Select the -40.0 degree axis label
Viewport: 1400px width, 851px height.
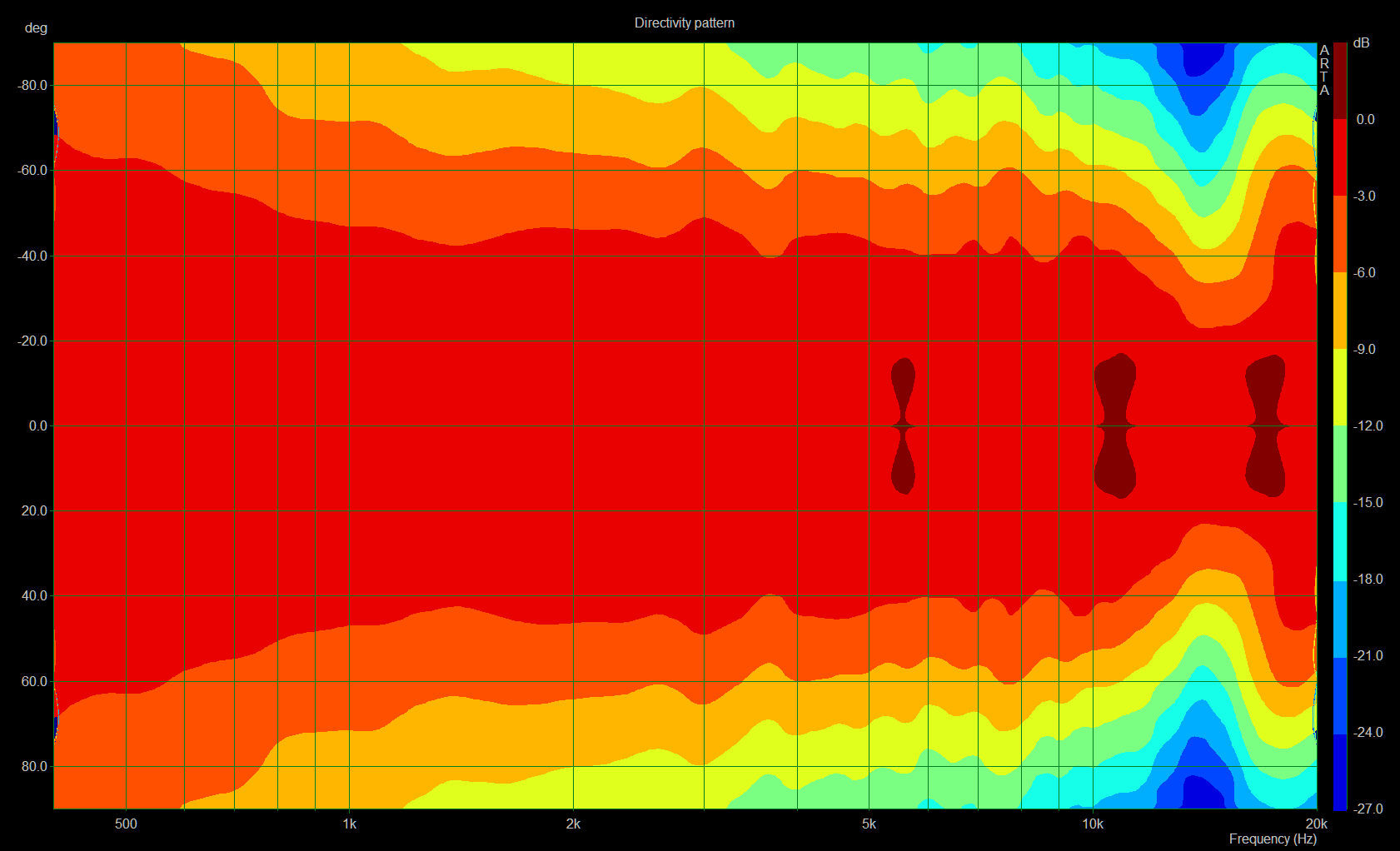tap(32, 256)
